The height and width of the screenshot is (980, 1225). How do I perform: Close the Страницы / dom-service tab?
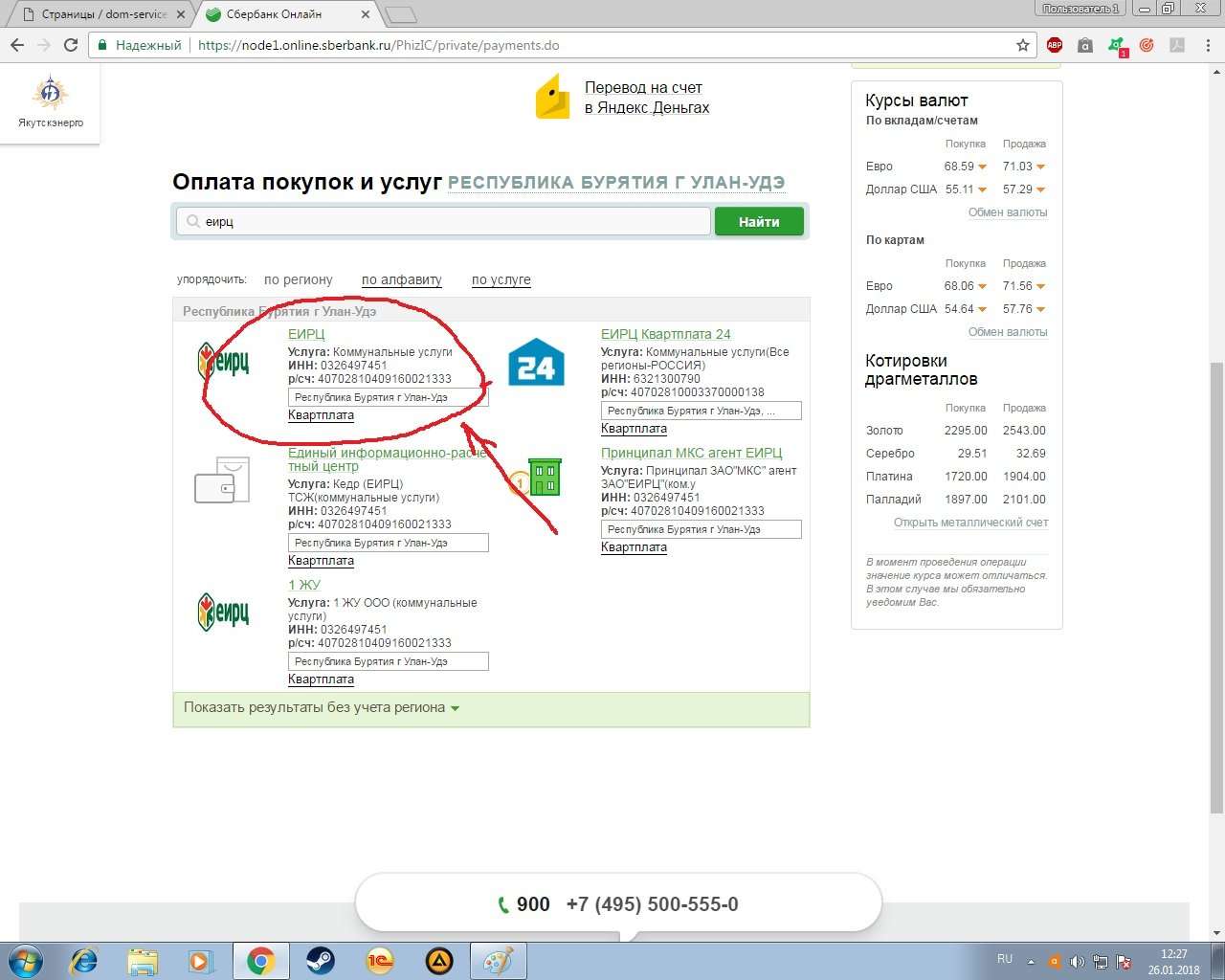tap(180, 14)
